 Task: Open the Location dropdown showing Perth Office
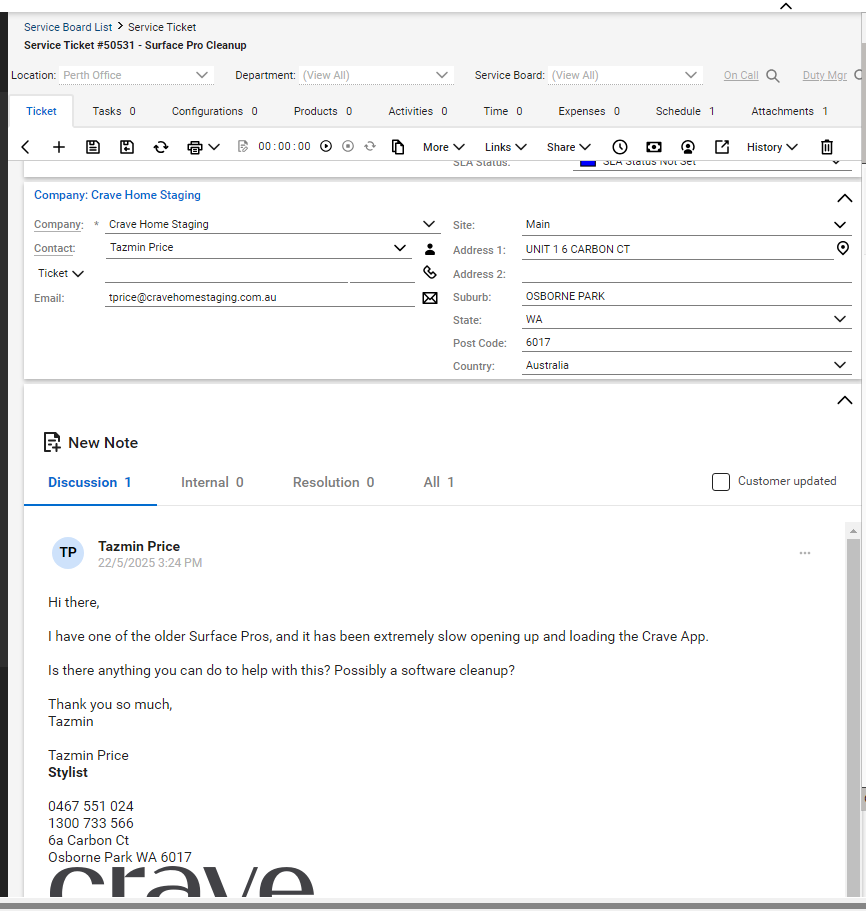pos(136,76)
